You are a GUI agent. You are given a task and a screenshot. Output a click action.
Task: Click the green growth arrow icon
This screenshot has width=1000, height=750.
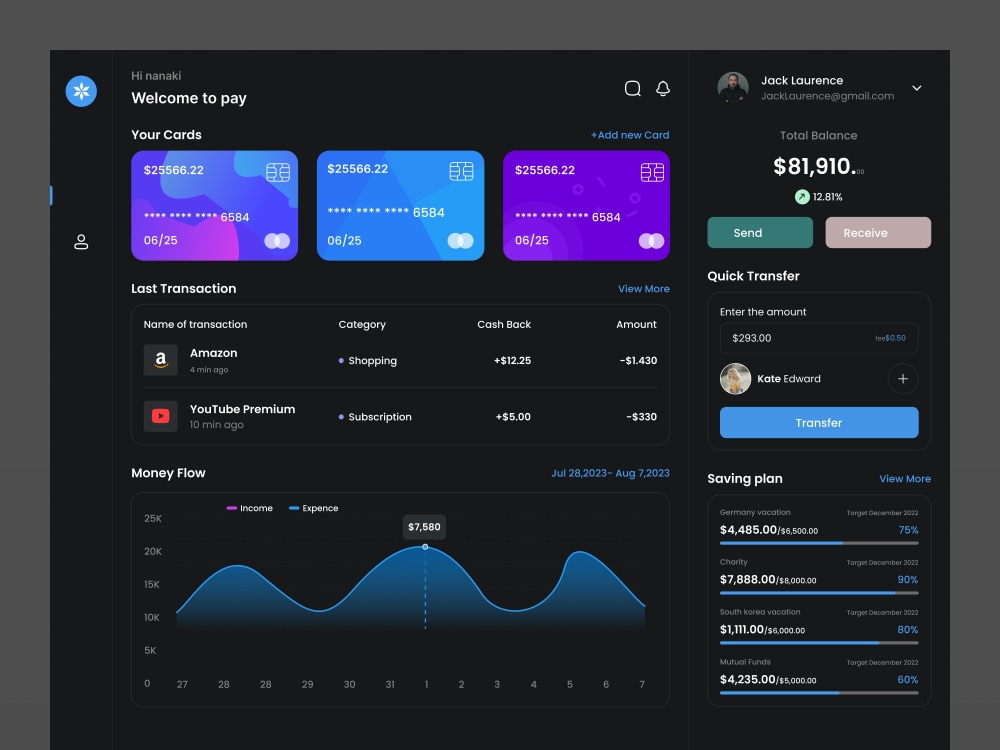point(802,197)
